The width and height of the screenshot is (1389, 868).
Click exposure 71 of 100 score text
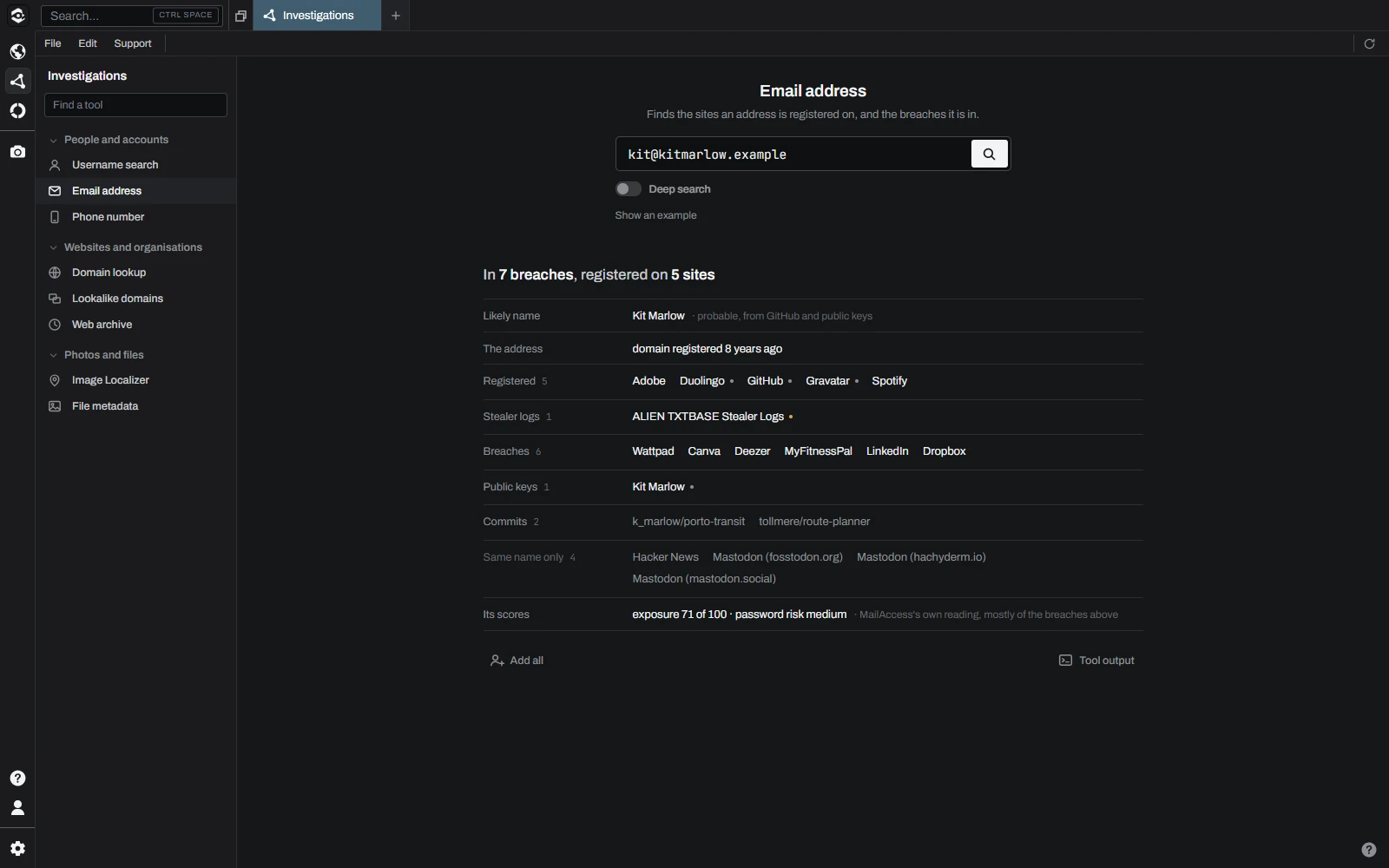[x=679, y=615]
